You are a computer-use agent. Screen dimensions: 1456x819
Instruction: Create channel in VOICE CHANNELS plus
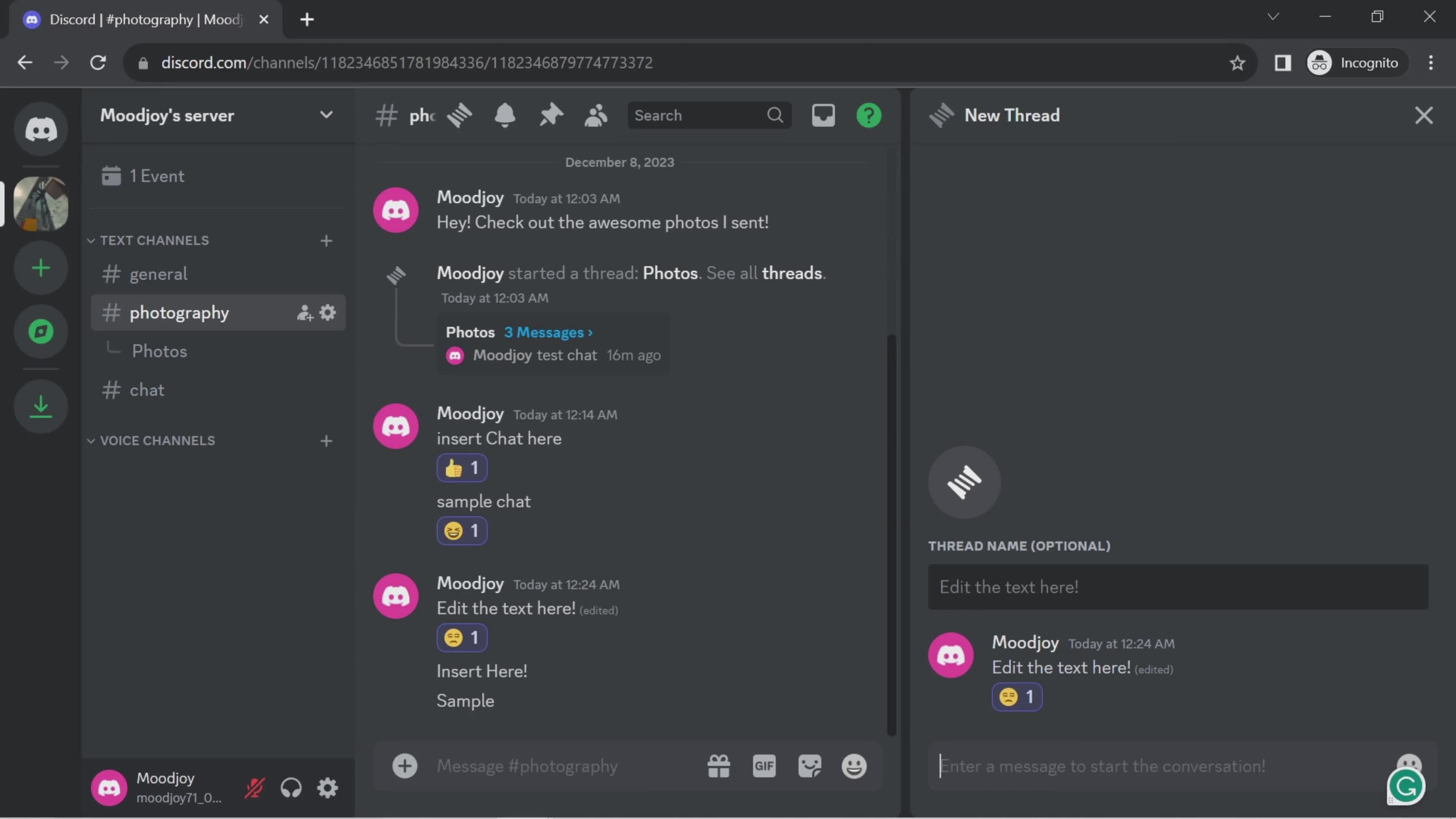click(x=326, y=441)
